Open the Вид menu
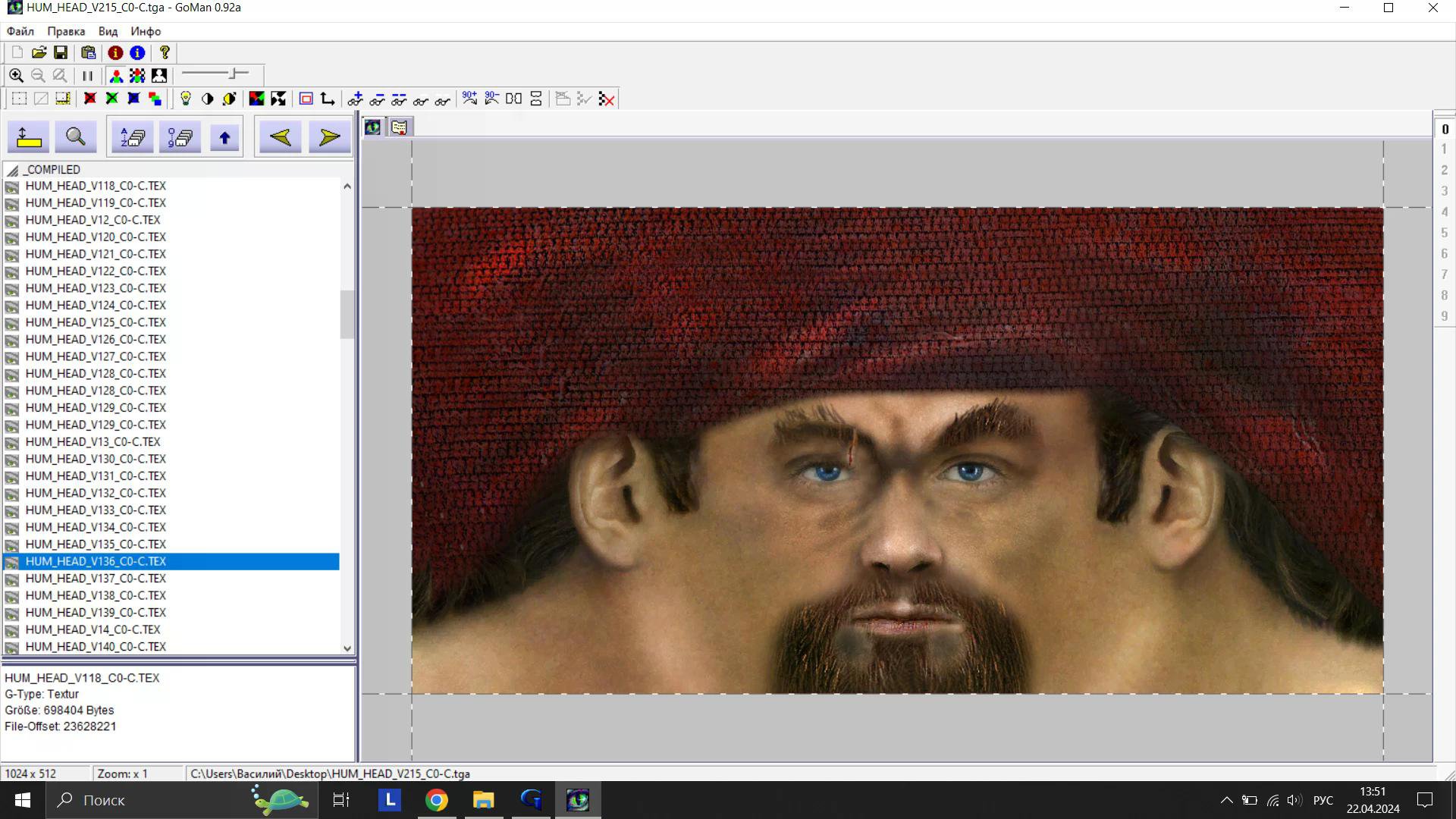This screenshot has height=819, width=1456. [x=108, y=31]
